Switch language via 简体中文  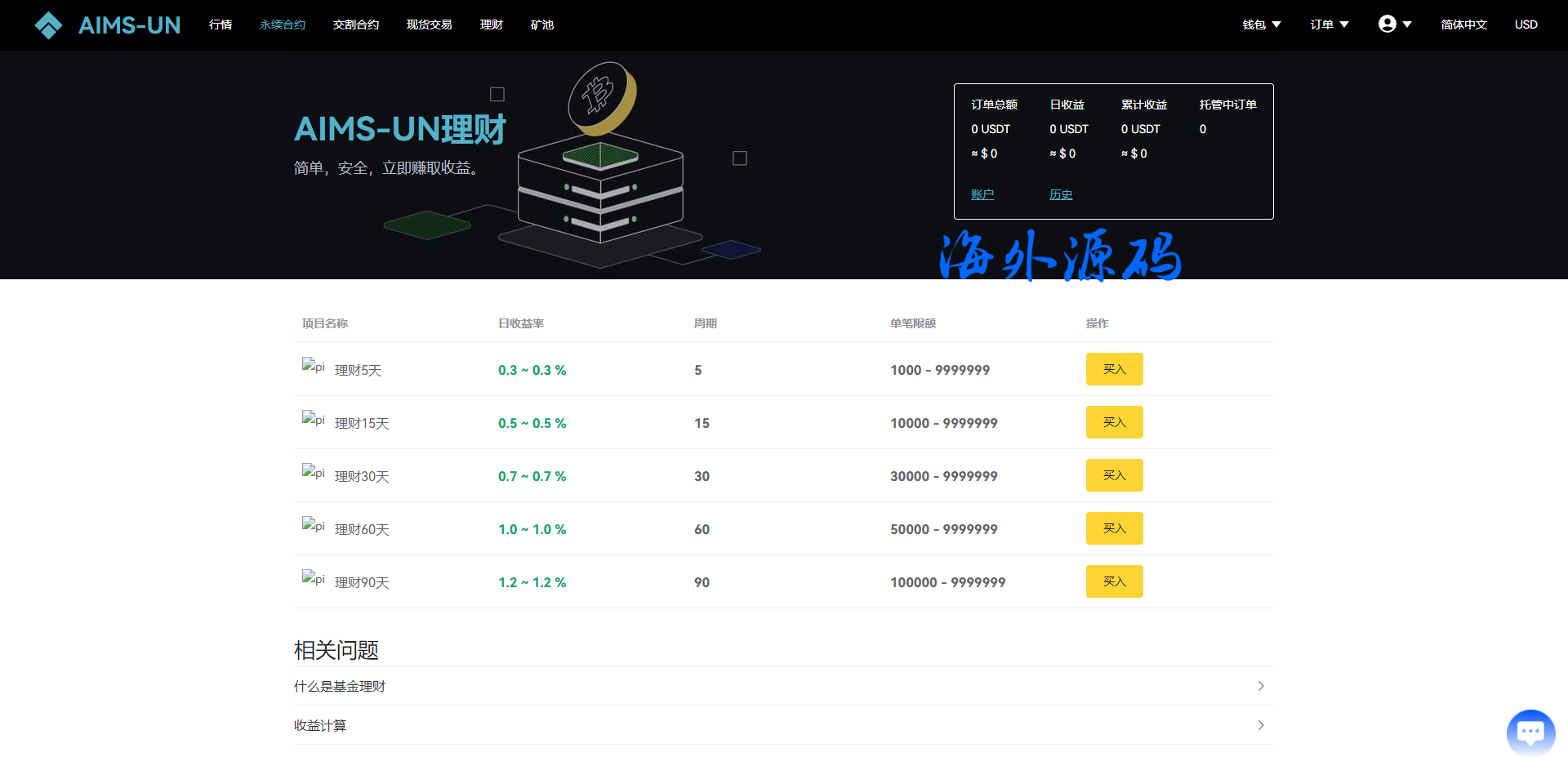(1463, 24)
